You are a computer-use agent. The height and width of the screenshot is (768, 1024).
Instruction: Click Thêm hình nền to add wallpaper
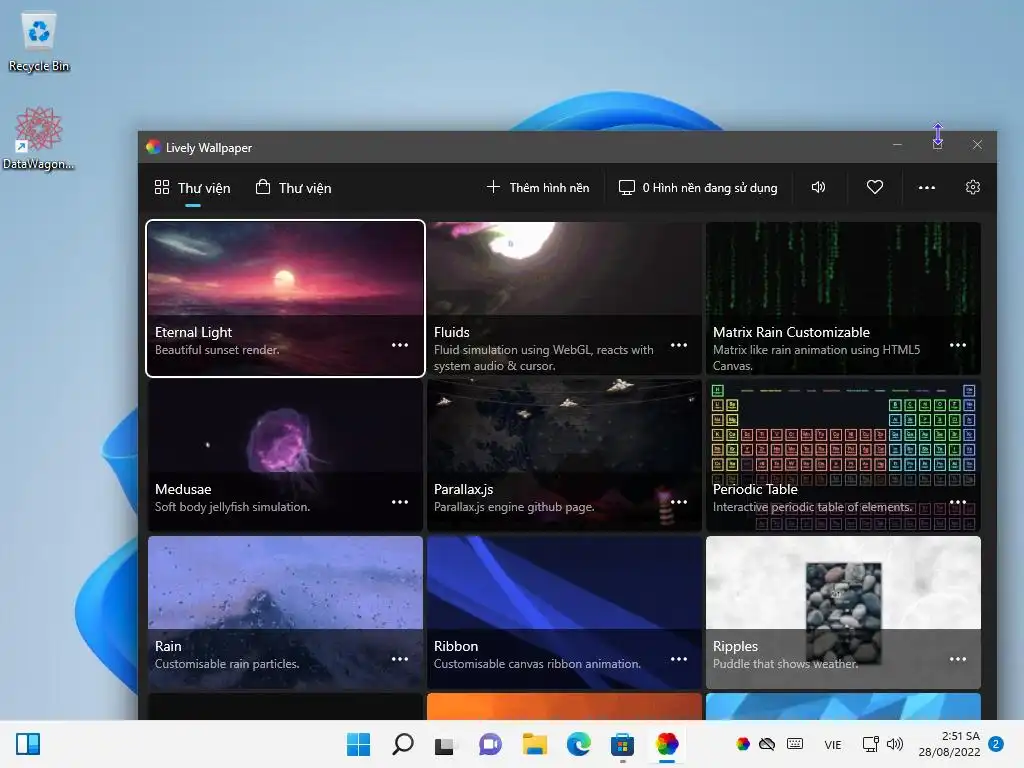pyautogui.click(x=537, y=188)
